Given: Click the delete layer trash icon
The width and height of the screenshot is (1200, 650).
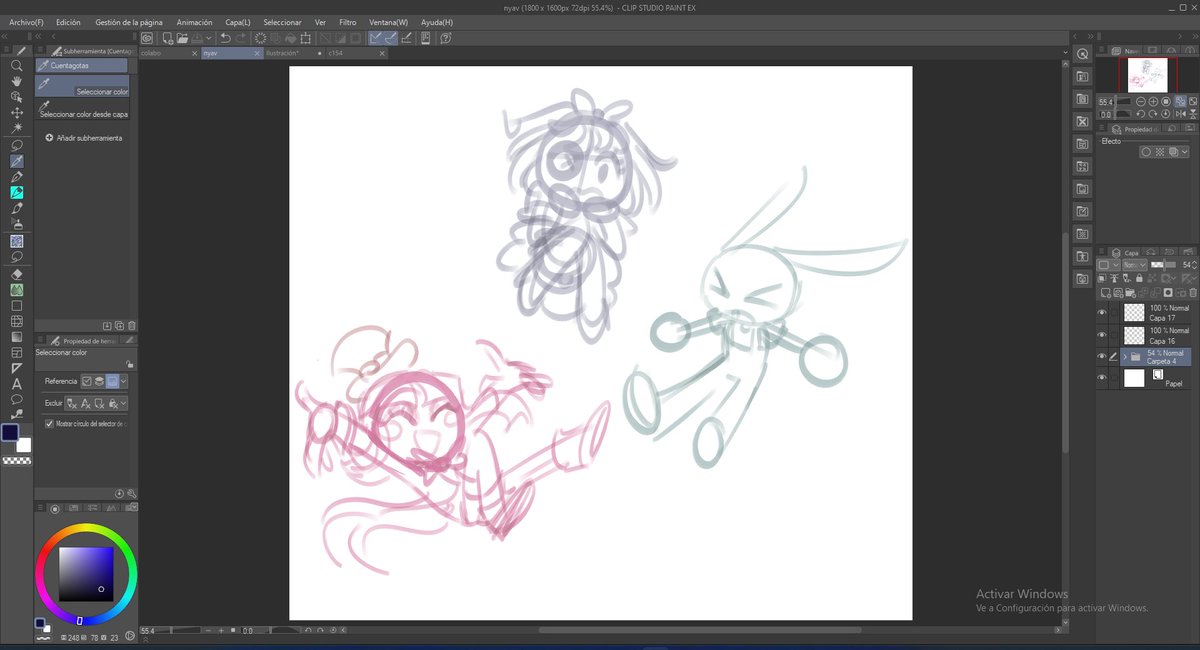Looking at the screenshot, I should click(x=1192, y=292).
